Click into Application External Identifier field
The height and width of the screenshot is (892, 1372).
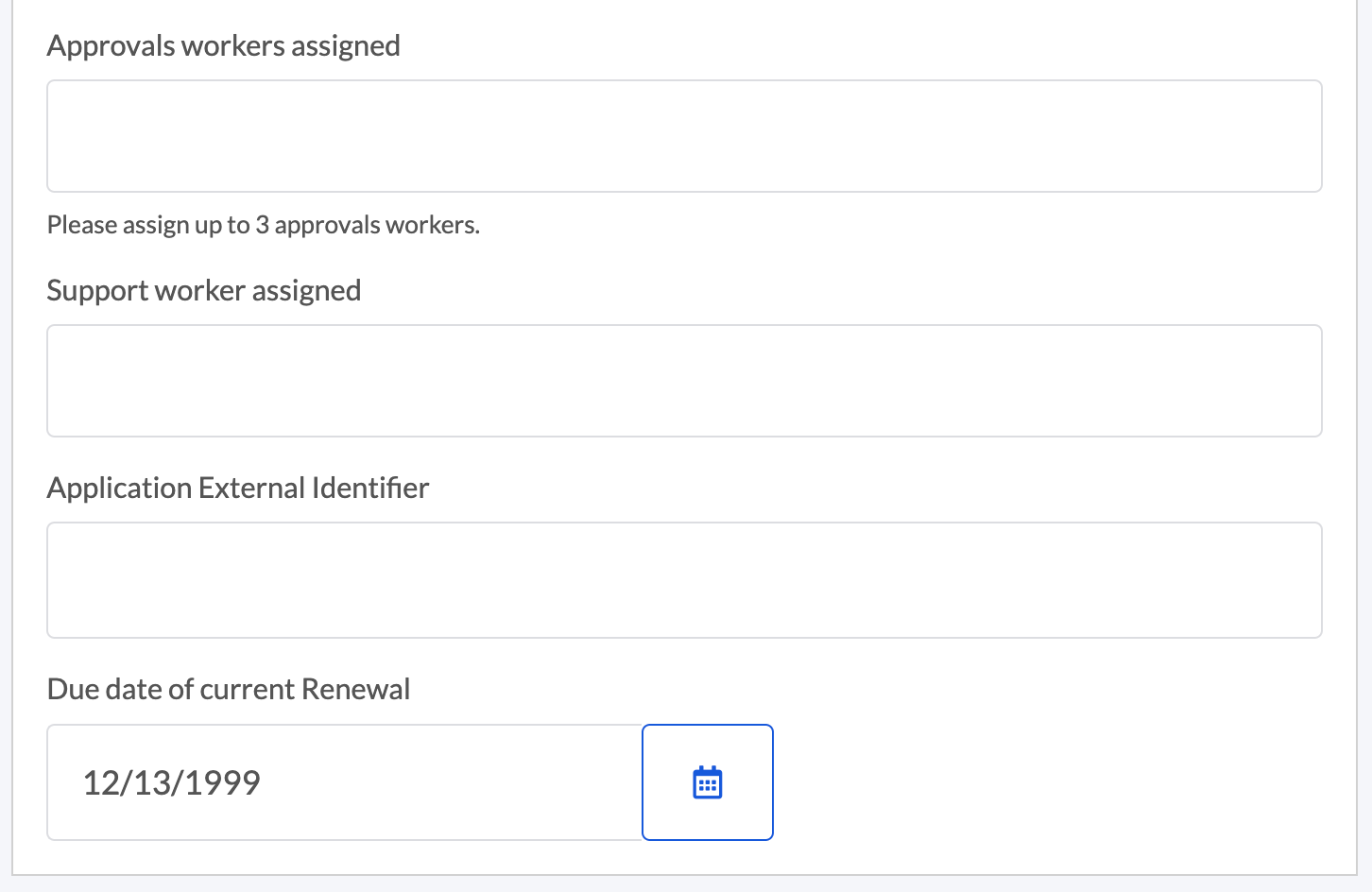(684, 580)
